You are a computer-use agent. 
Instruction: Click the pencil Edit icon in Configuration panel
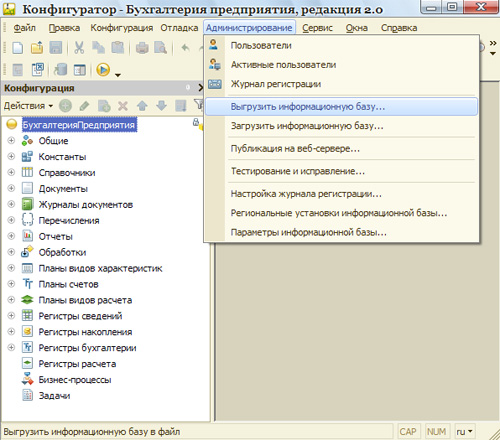click(x=84, y=106)
